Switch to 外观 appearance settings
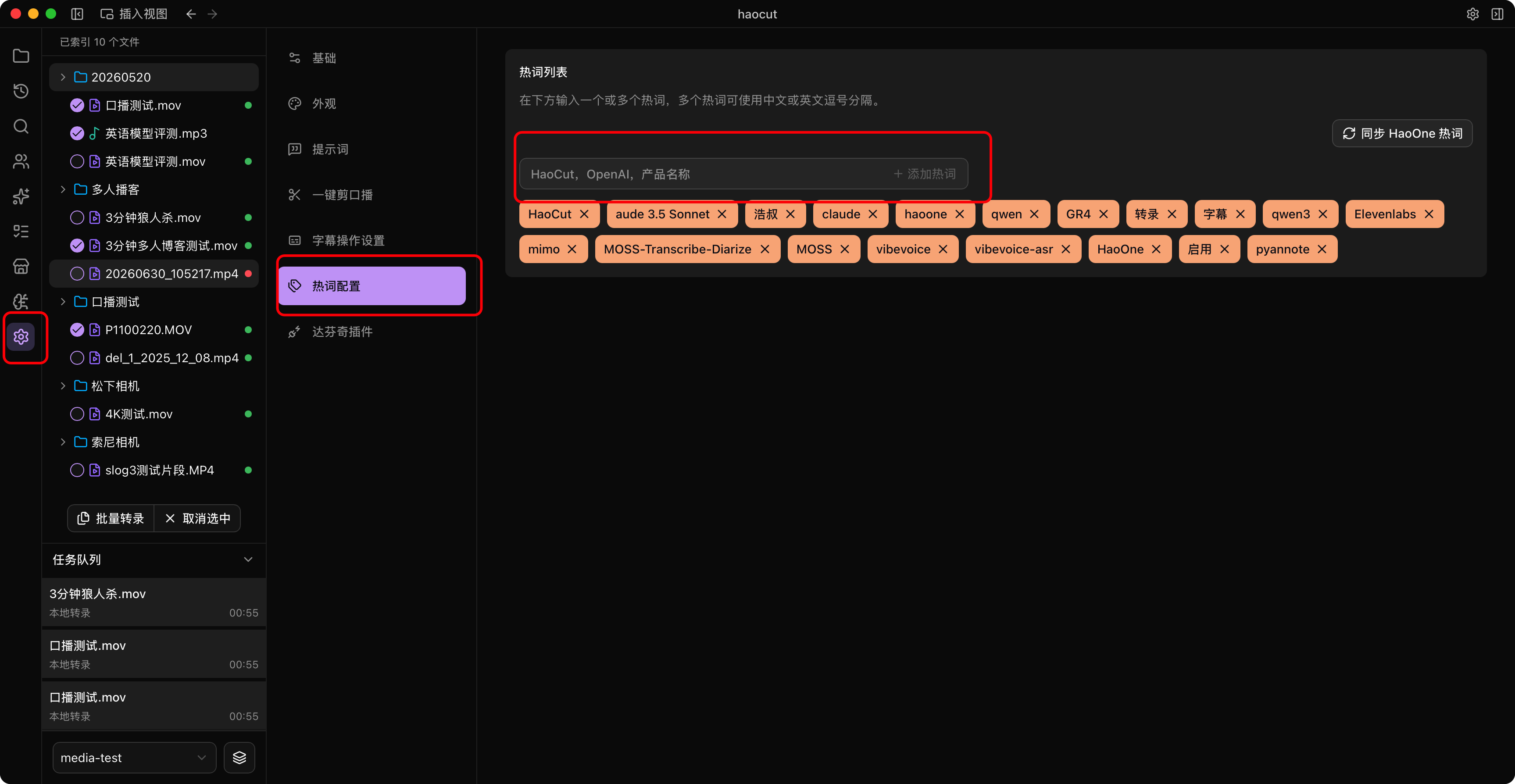Screen dimensions: 1515x784 pos(372,103)
